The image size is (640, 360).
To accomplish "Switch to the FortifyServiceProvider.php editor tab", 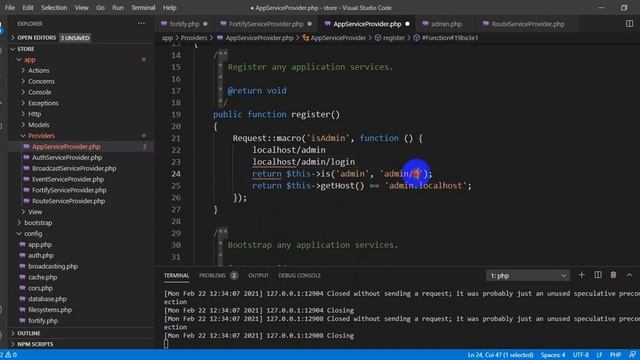I will click(266, 24).
